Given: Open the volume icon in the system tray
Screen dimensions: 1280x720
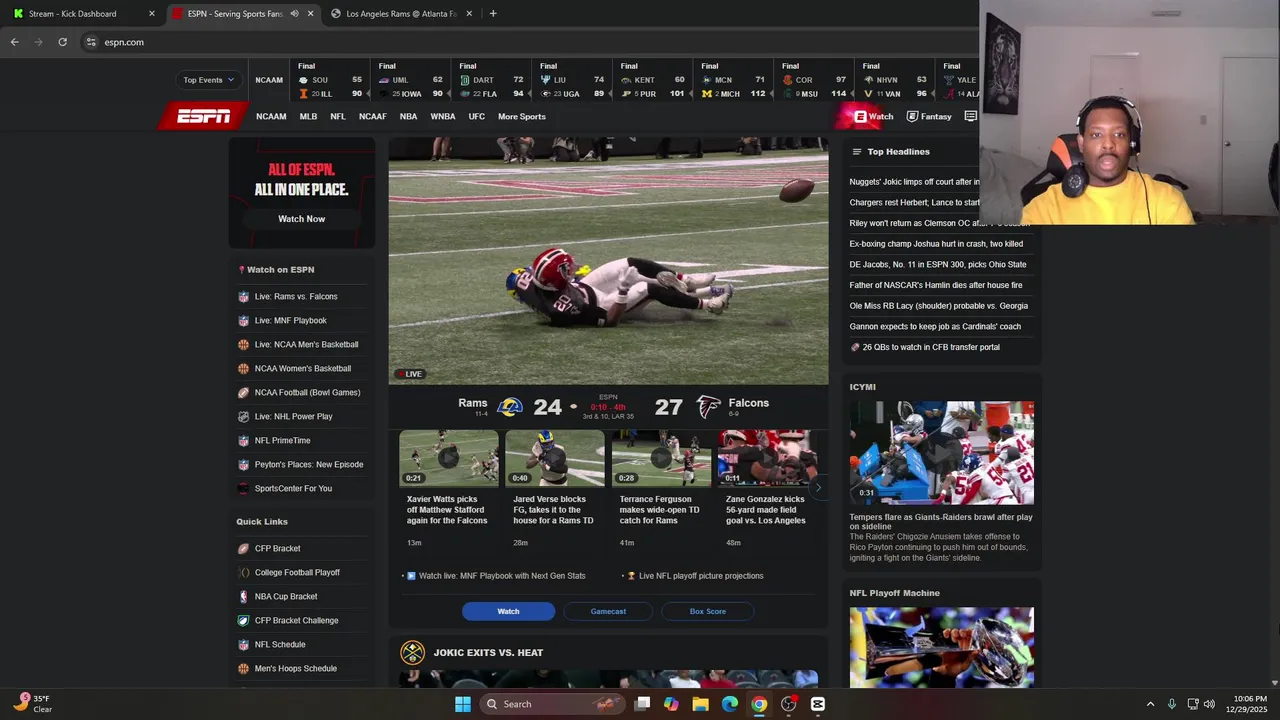Looking at the screenshot, I should (1209, 704).
